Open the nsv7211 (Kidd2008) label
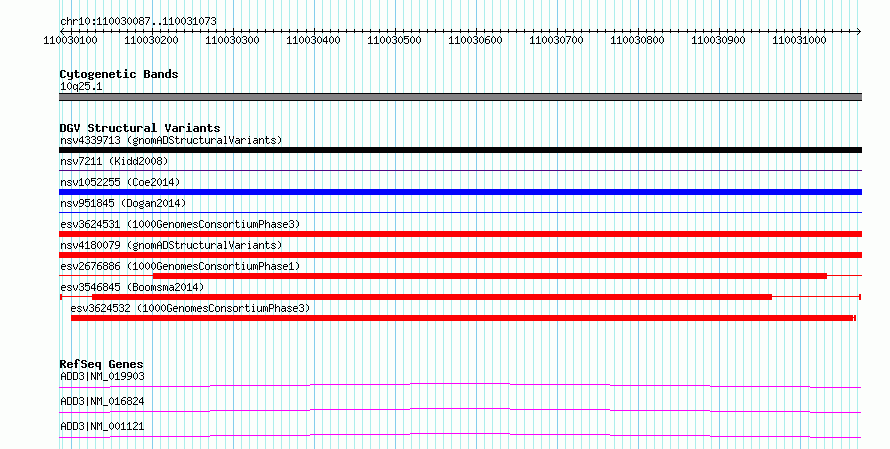Image resolution: width=890 pixels, height=449 pixels. [114, 161]
